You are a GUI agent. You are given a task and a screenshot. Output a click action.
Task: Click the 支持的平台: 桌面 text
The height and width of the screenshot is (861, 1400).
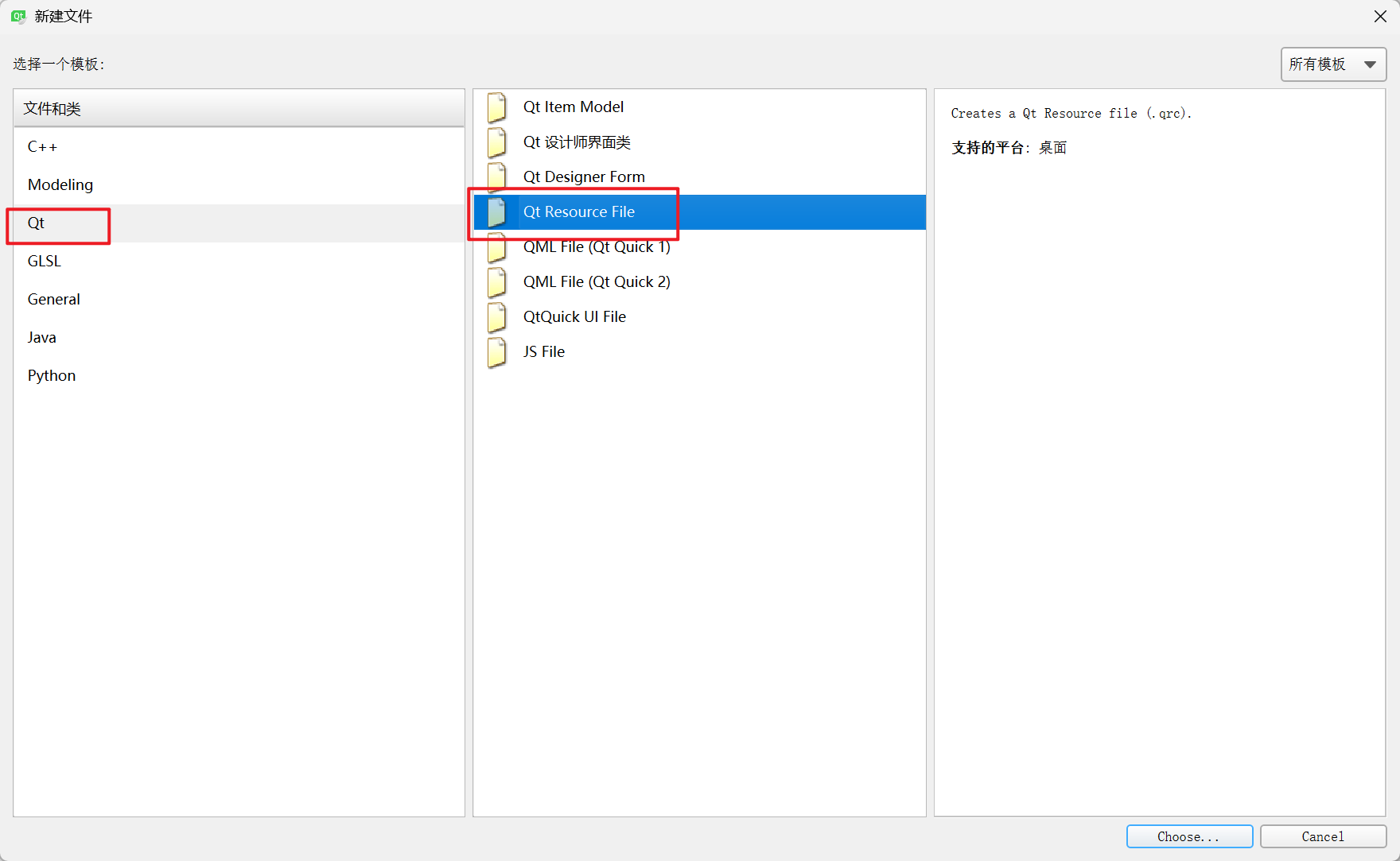(1009, 148)
